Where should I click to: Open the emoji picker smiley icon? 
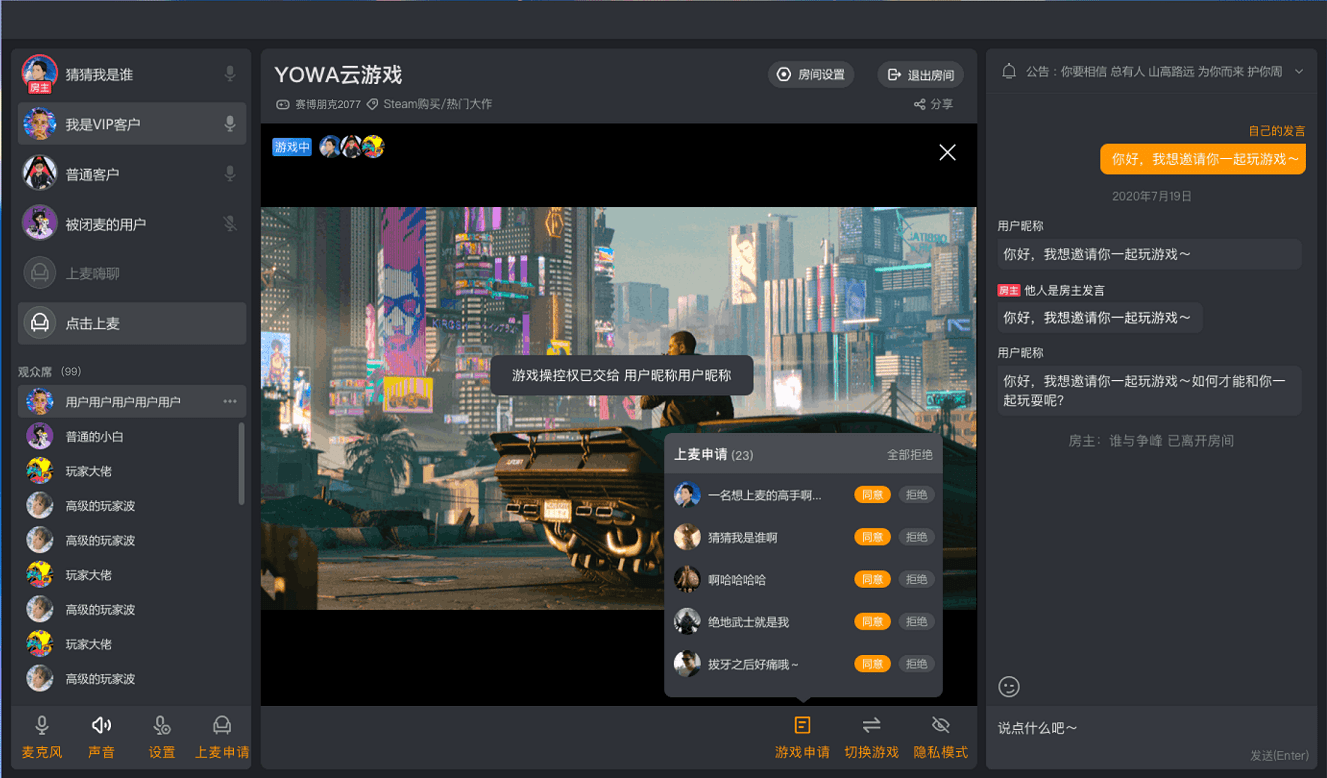pos(1009,687)
